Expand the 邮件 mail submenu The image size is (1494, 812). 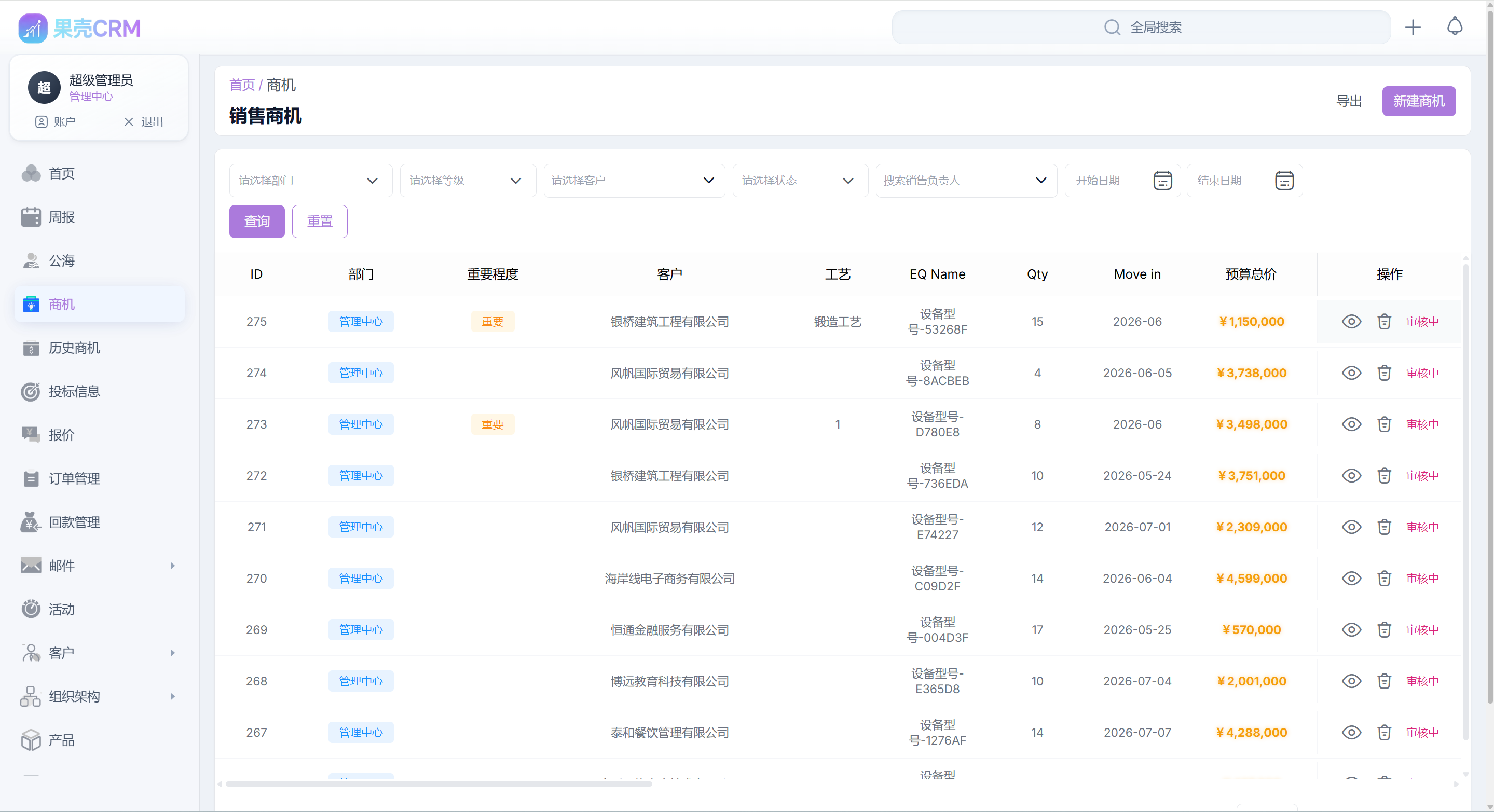tap(61, 566)
